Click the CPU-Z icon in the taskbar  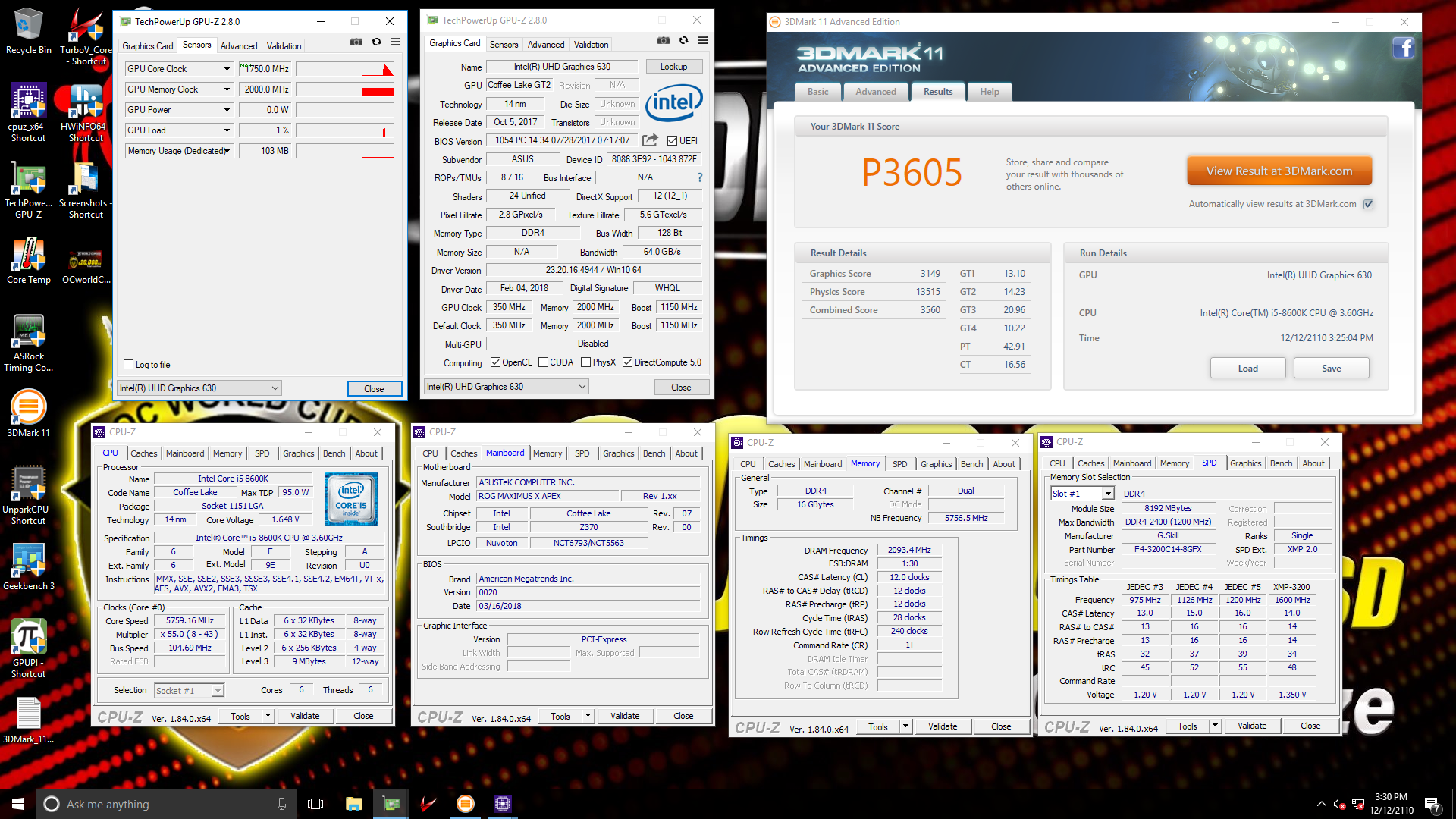click(x=502, y=804)
